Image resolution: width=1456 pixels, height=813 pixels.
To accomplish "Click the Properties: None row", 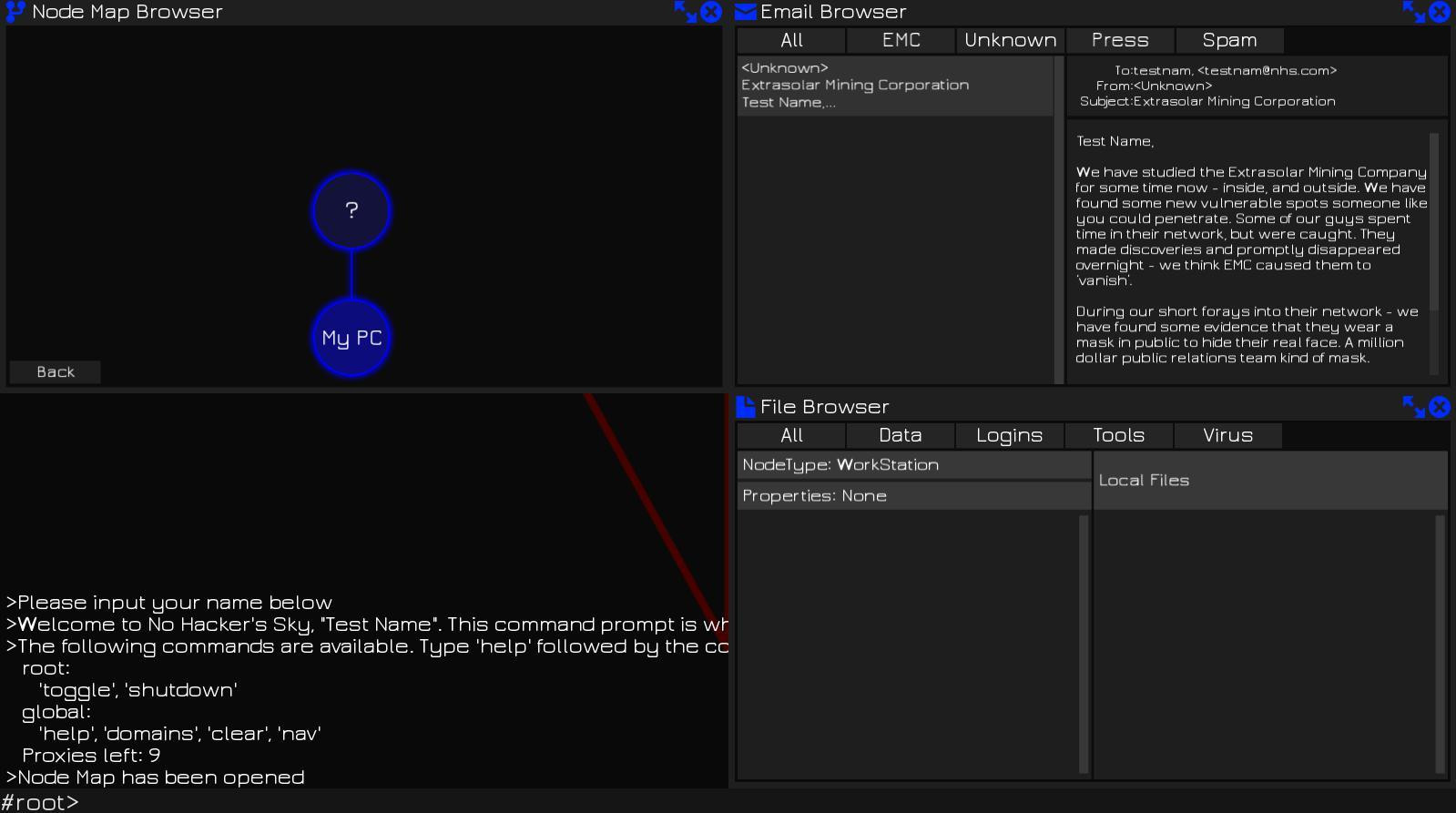I will pos(914,495).
